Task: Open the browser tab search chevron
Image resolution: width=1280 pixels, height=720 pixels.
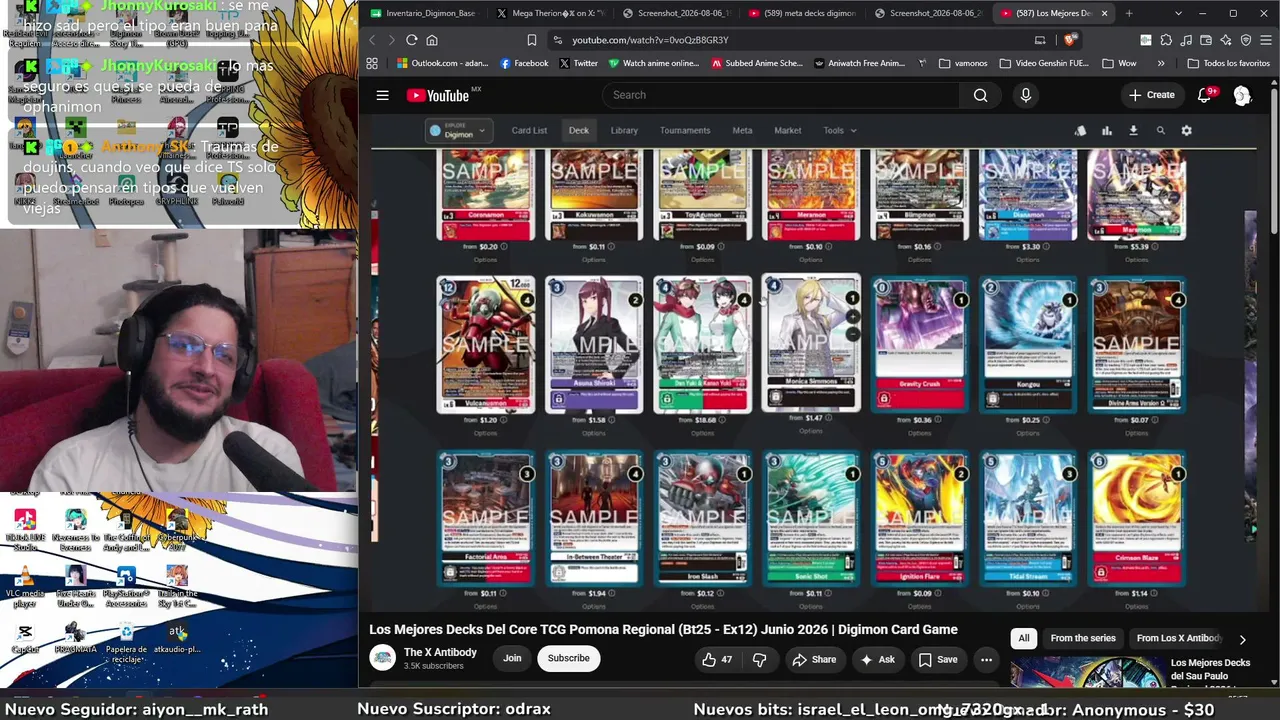Action: [x=1178, y=13]
